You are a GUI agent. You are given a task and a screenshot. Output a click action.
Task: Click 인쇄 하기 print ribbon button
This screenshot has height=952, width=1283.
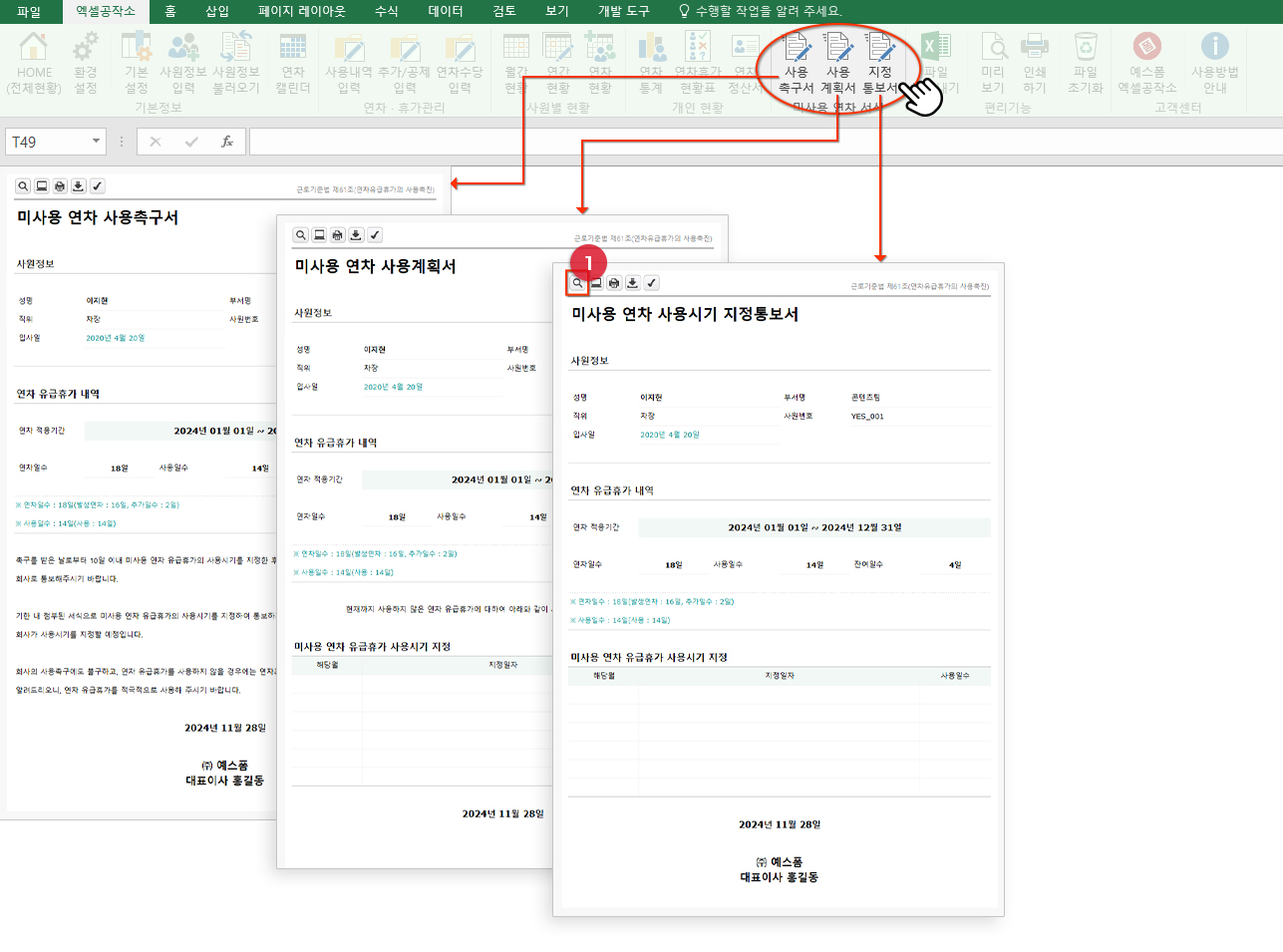coord(1035,63)
